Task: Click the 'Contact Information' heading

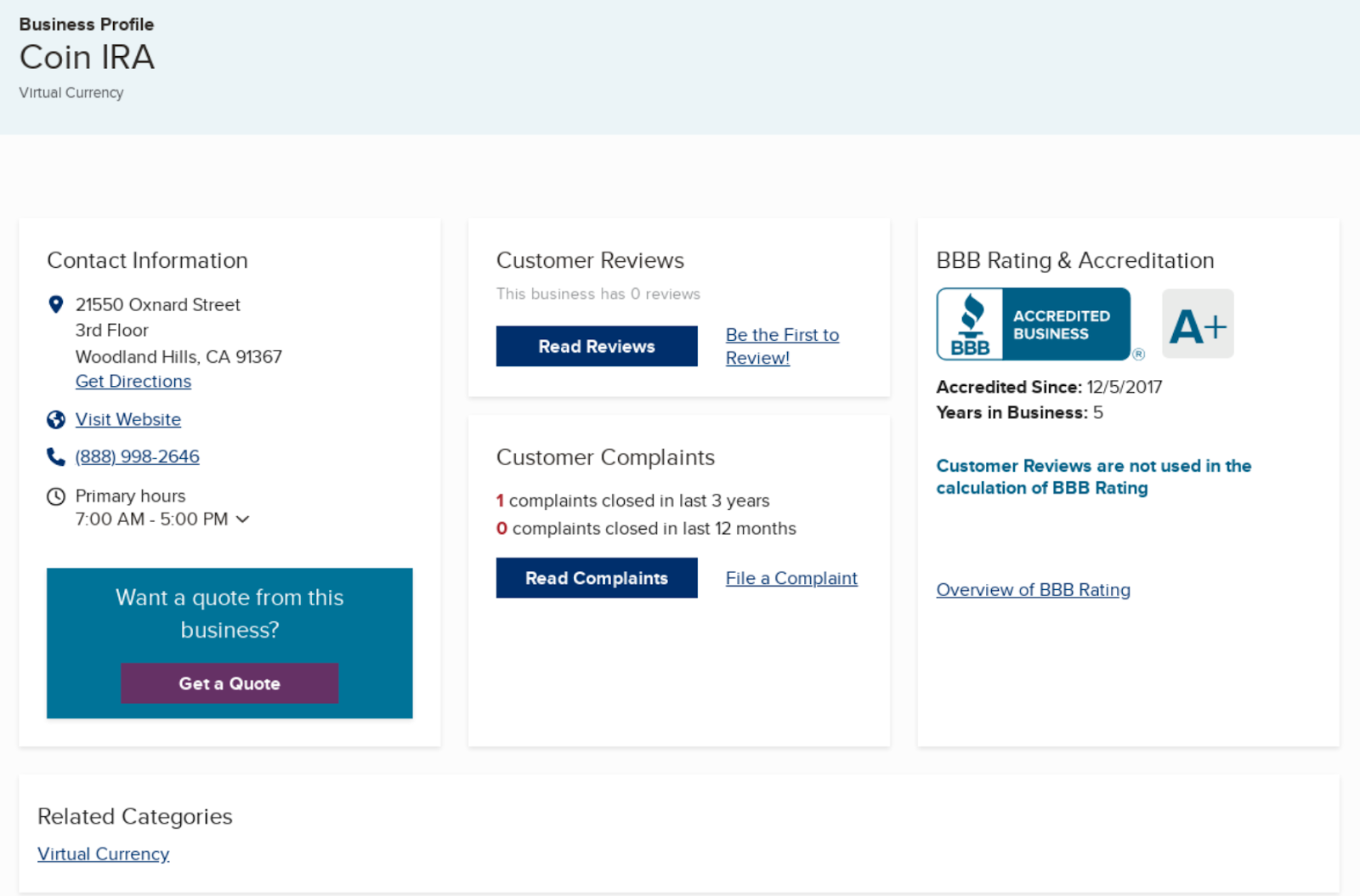Action: [148, 260]
